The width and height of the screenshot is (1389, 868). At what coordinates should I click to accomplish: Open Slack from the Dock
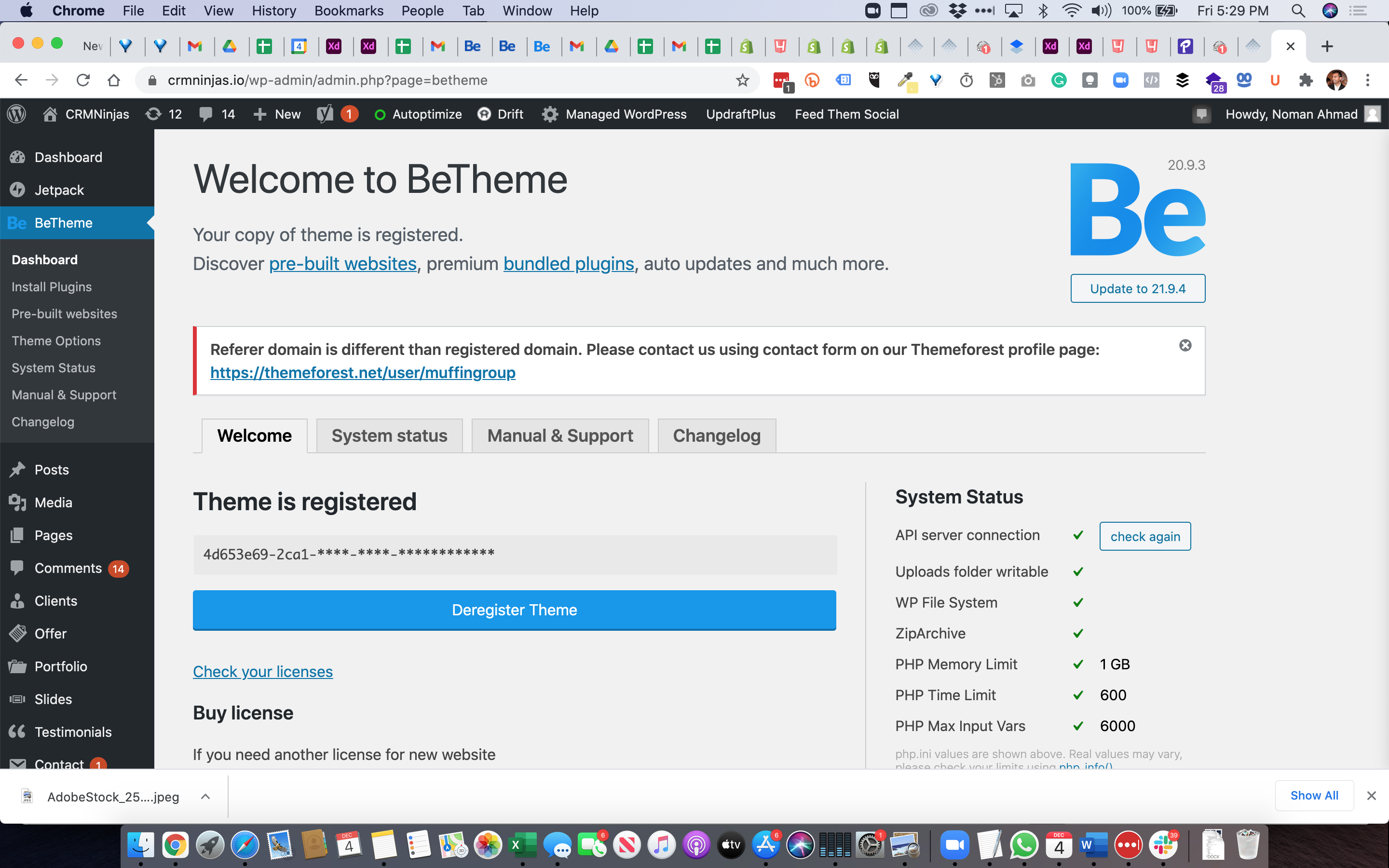[1163, 844]
